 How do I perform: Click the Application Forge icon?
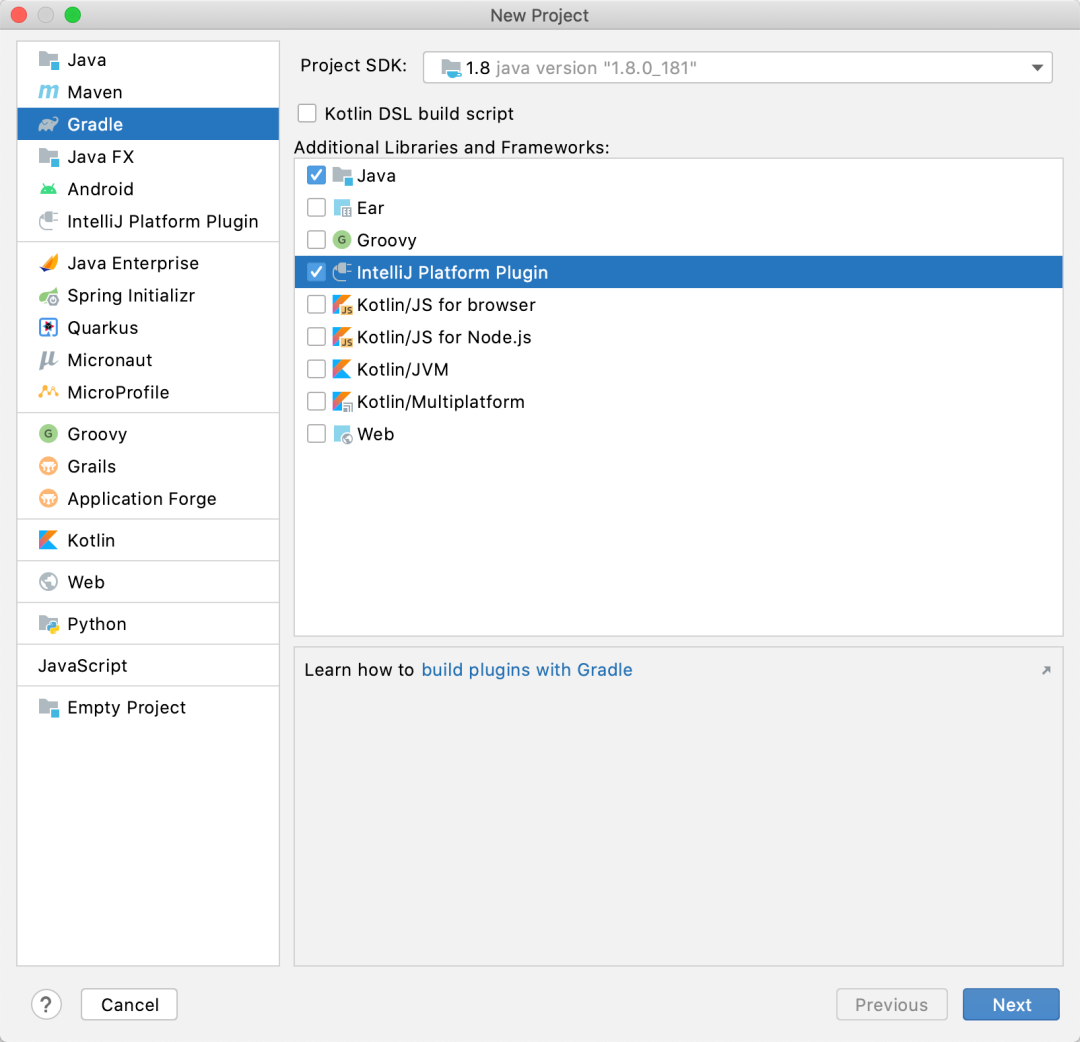(x=48, y=498)
